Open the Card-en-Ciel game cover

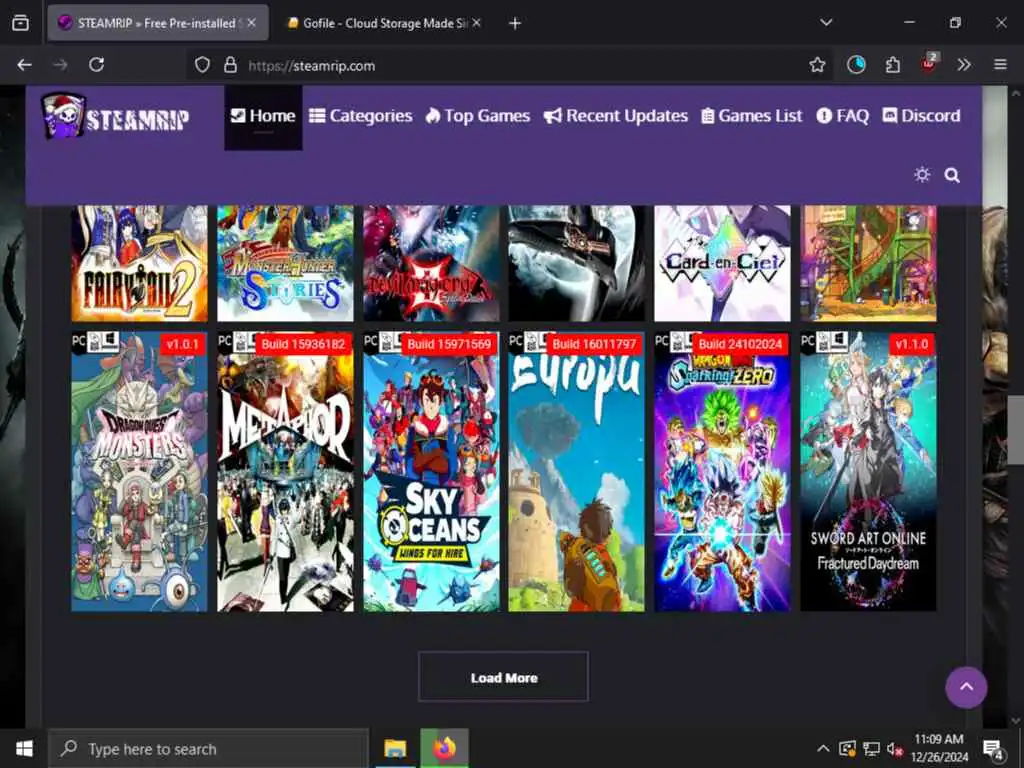pyautogui.click(x=722, y=263)
